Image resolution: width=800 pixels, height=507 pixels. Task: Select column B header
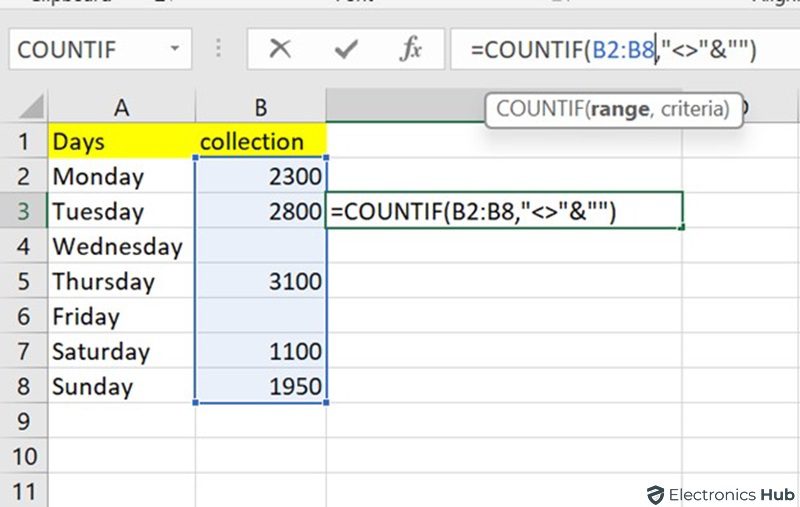(x=260, y=107)
